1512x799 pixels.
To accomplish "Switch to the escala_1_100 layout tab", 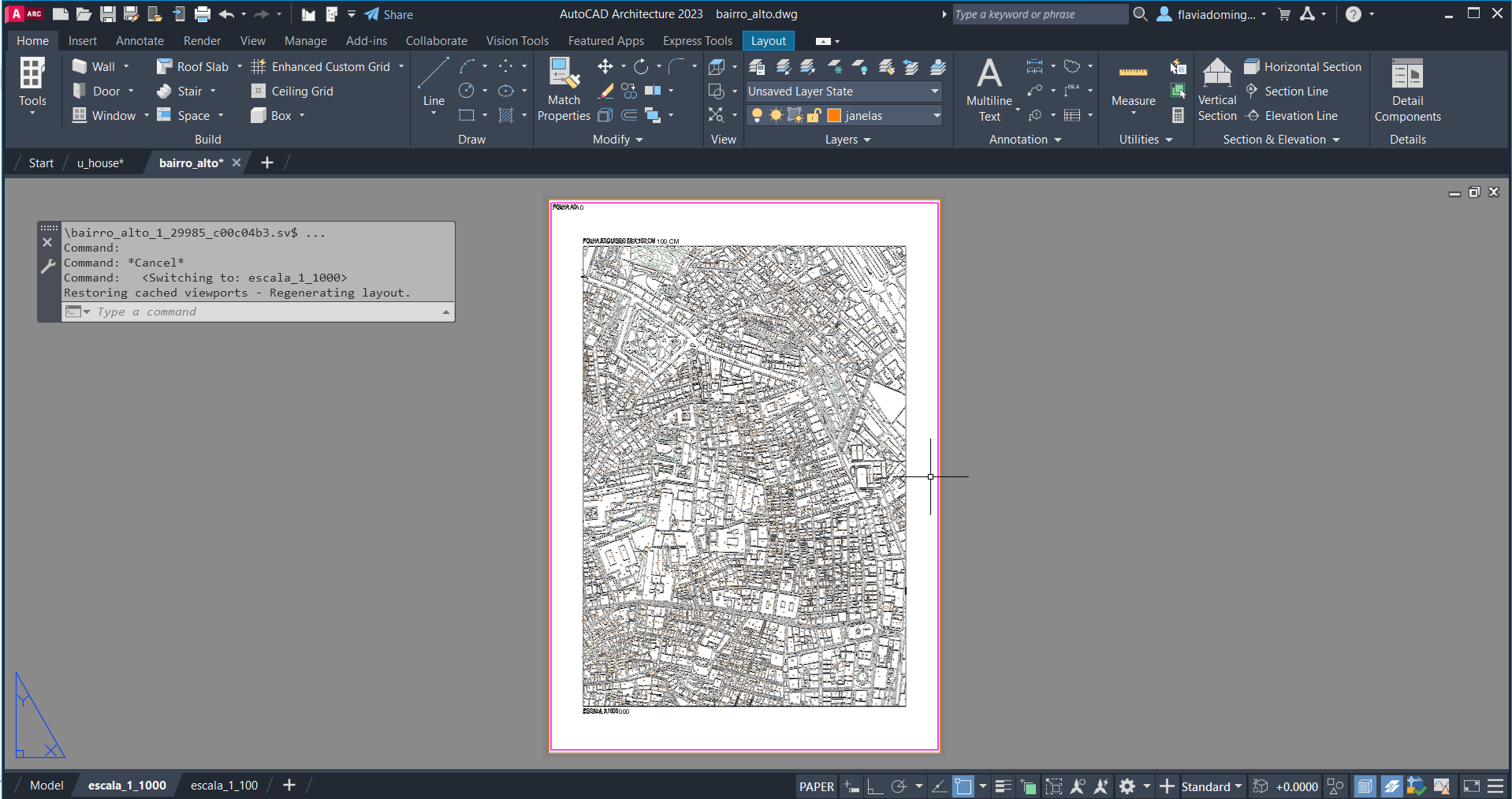I will [224, 786].
